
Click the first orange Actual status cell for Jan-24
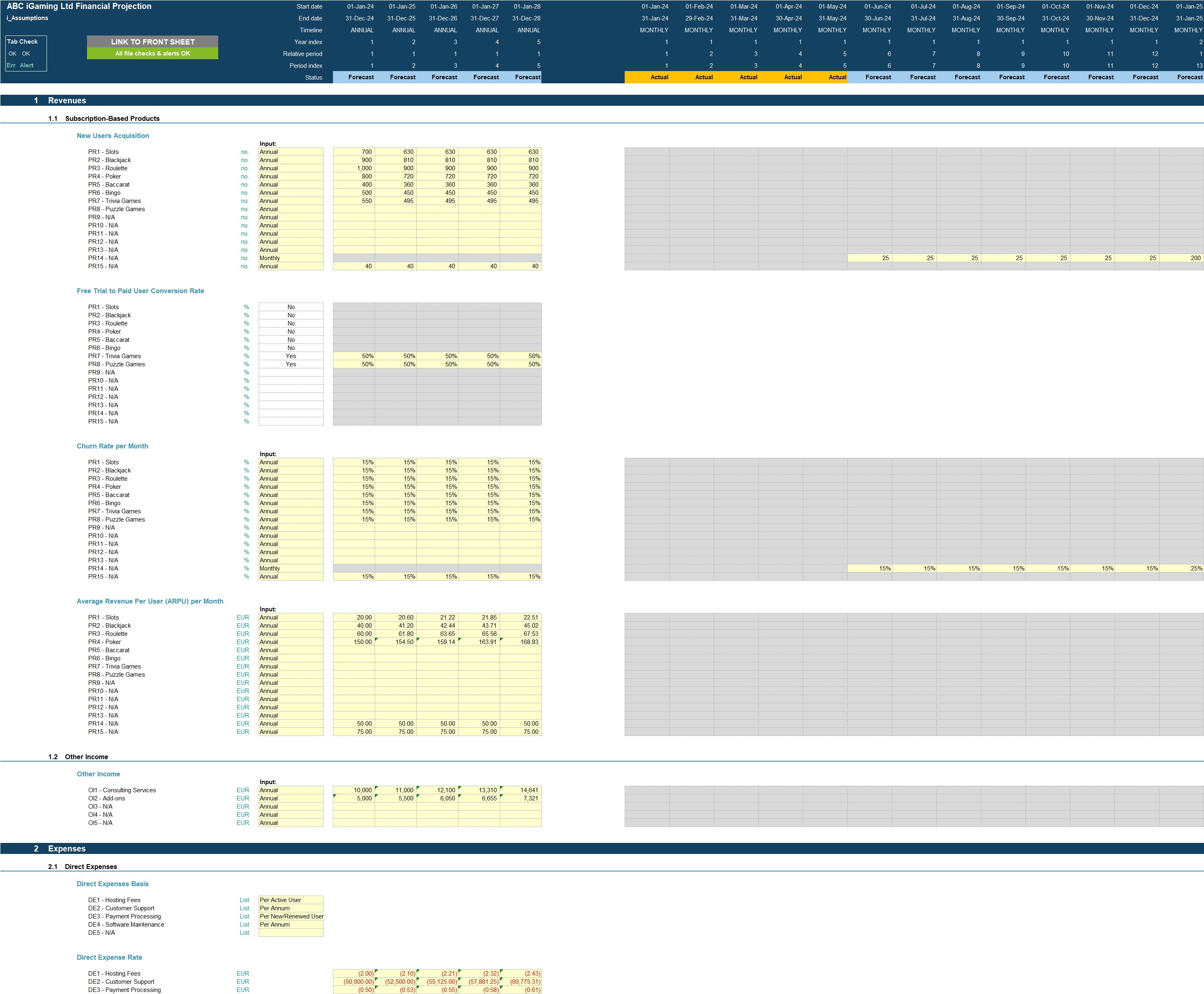point(647,77)
